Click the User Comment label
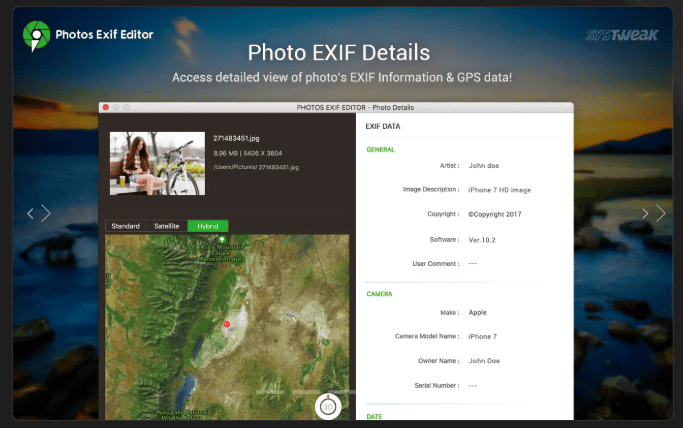683x428 pixels. [x=436, y=264]
